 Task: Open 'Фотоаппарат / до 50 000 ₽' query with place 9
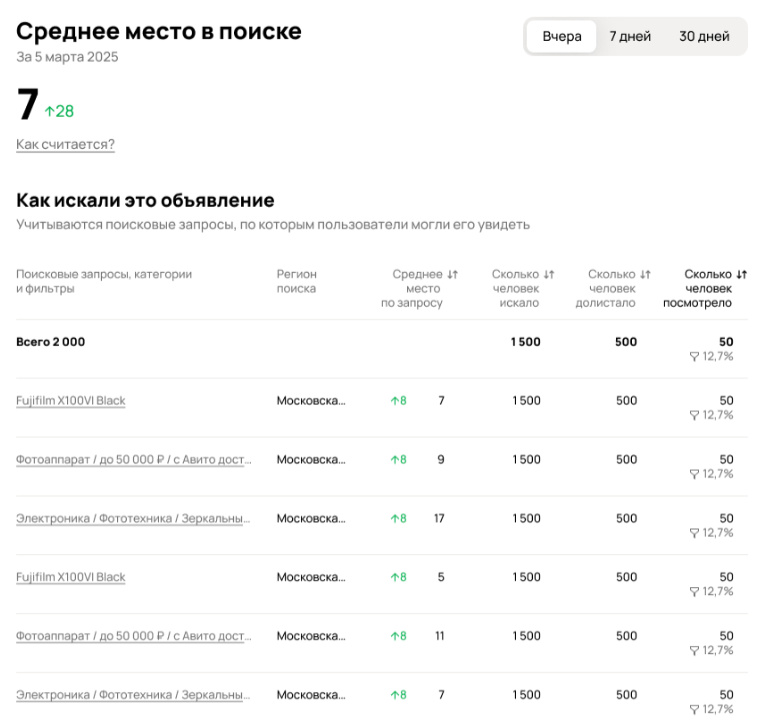pyautogui.click(x=133, y=460)
